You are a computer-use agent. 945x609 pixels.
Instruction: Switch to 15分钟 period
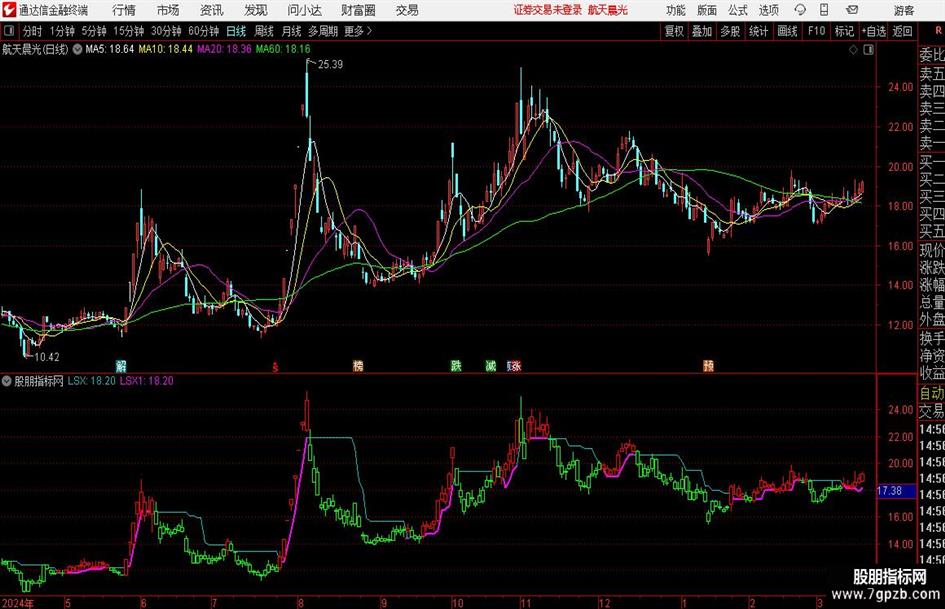(128, 31)
